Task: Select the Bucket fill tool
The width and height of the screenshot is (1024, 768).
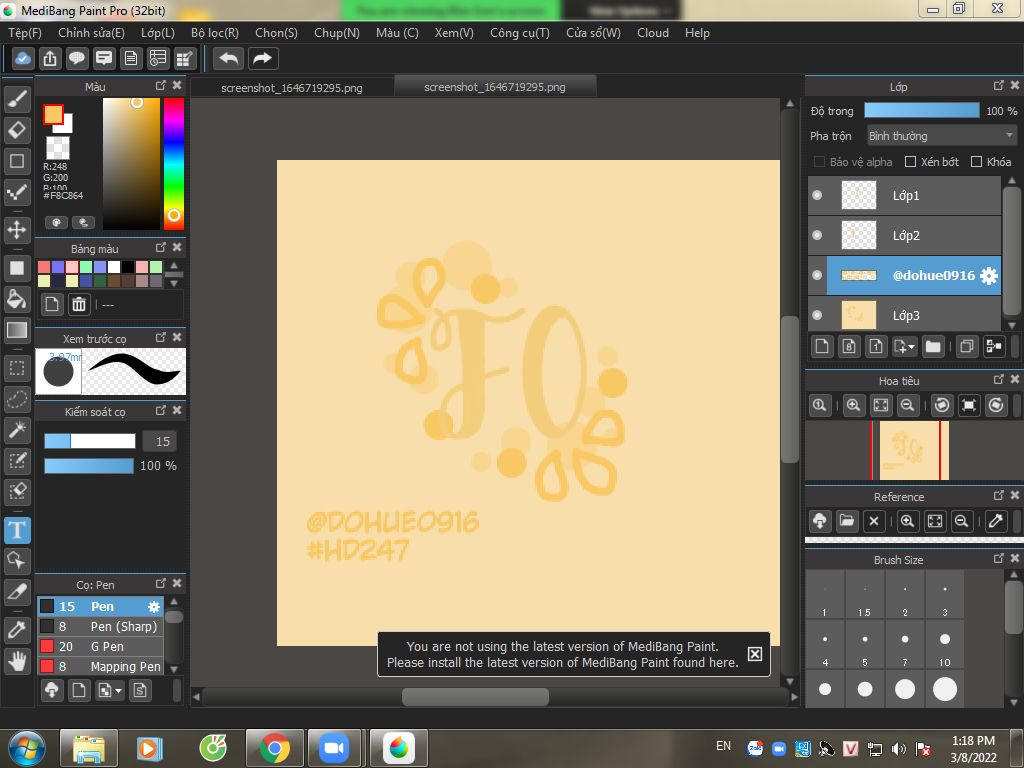Action: pos(17,299)
